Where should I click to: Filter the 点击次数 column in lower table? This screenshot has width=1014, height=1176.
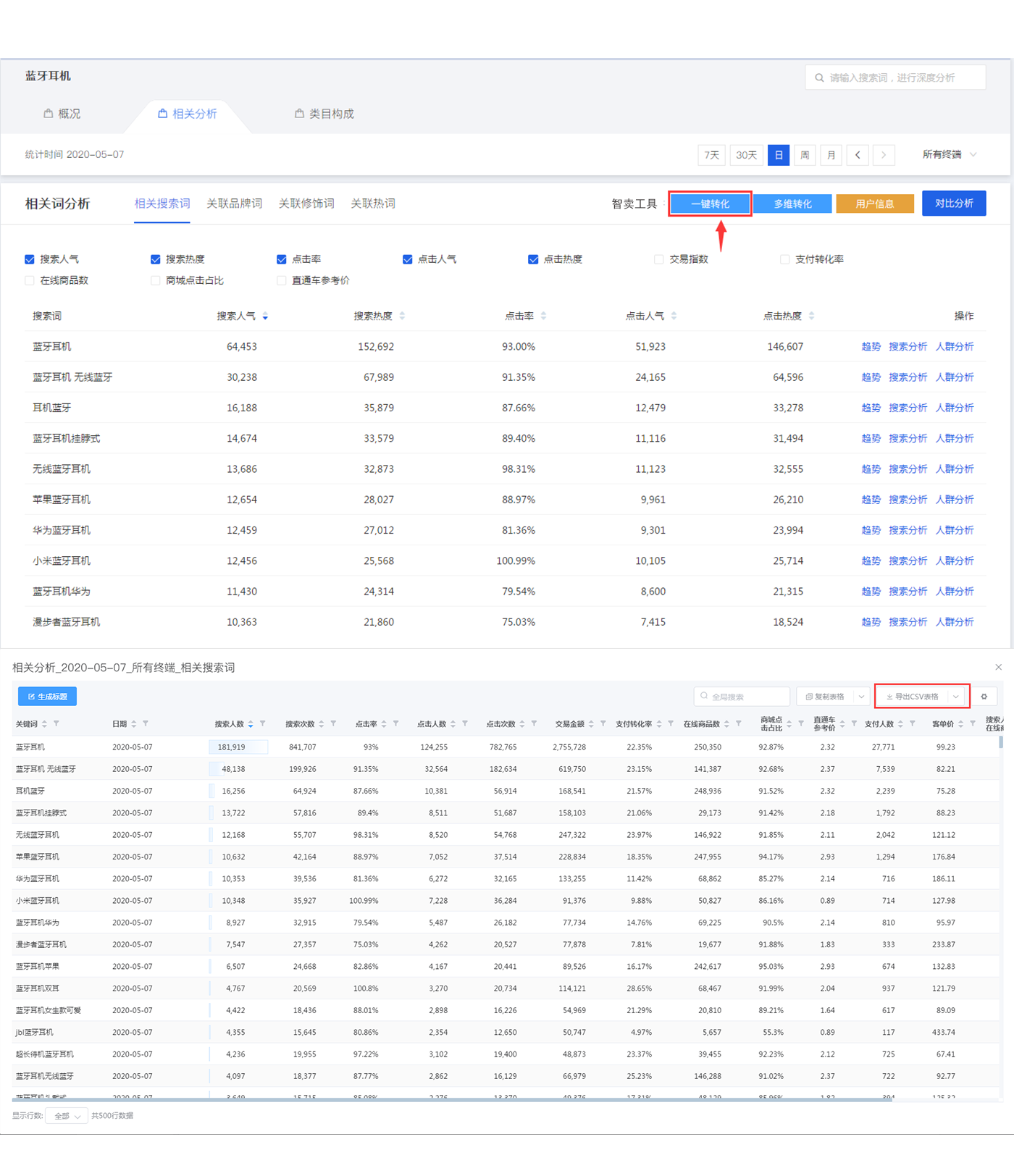point(534,723)
